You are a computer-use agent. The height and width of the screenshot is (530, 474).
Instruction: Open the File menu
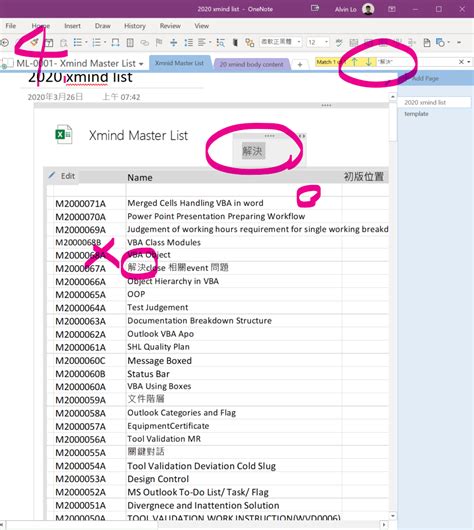(10, 26)
